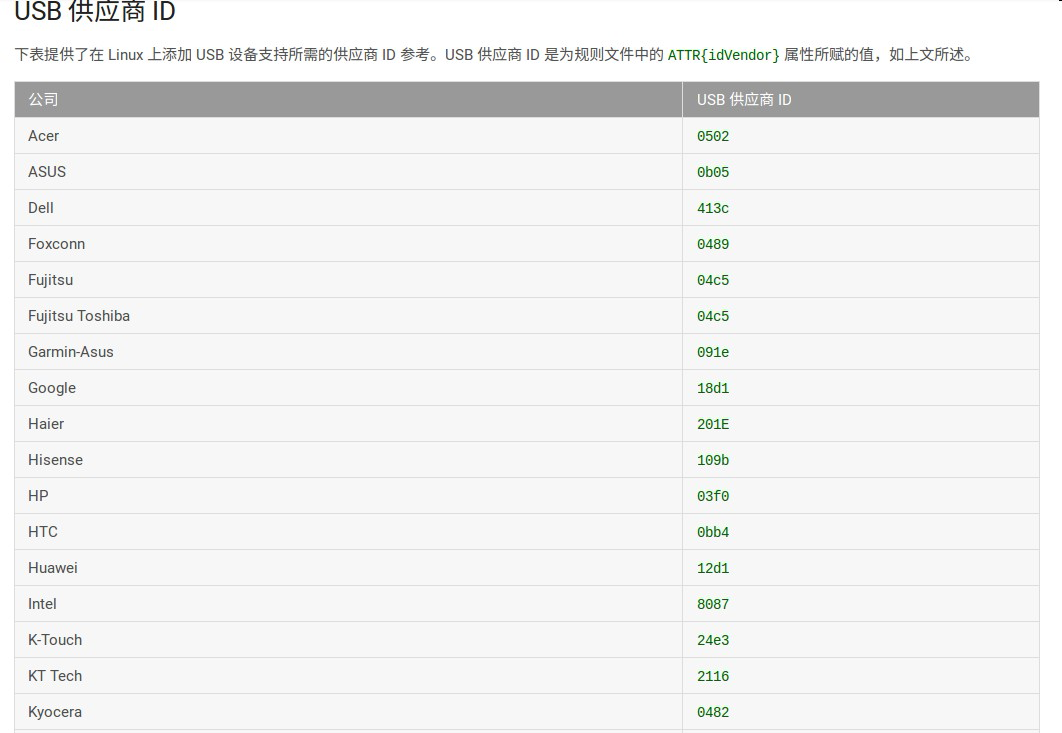Select vendor ID 12d1
1062x733 pixels.
(713, 568)
